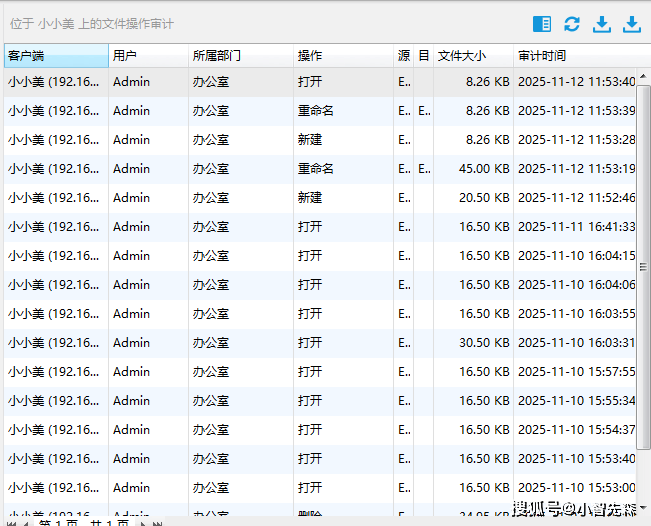
Task: Select the 重命名 row with 45.00 KB size
Action: (320, 169)
